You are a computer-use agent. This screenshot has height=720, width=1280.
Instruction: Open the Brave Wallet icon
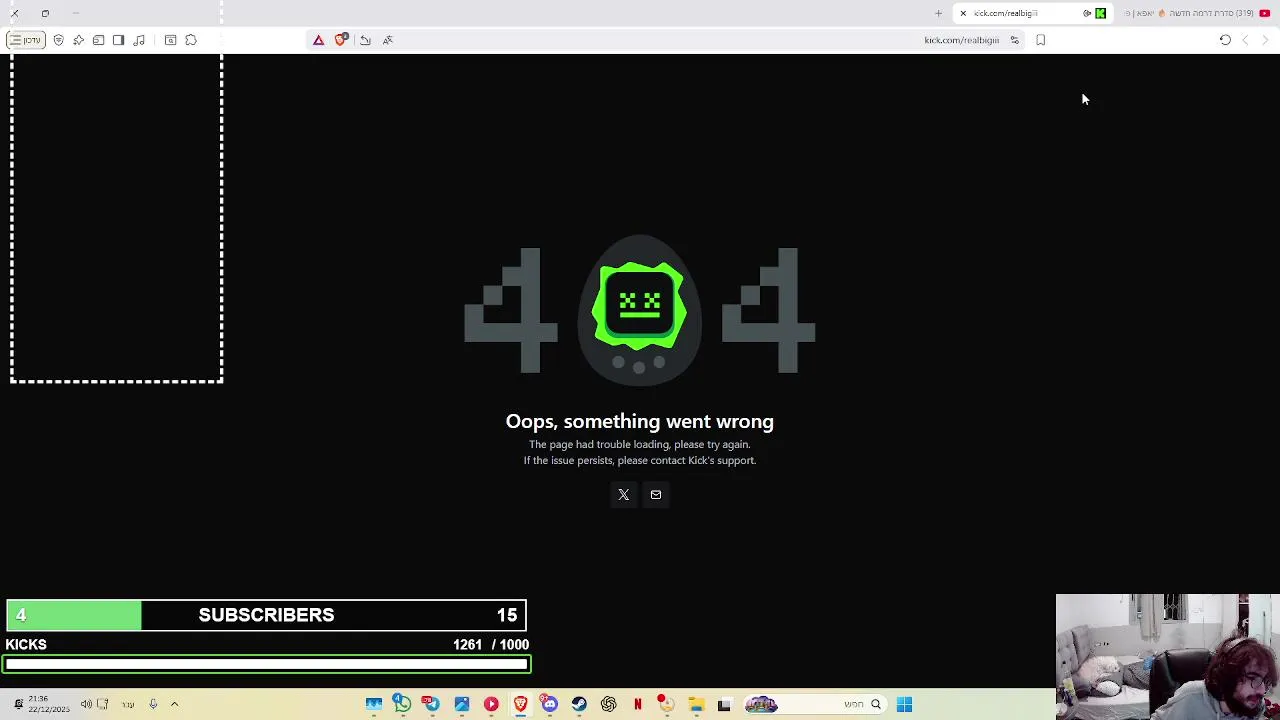click(x=99, y=40)
